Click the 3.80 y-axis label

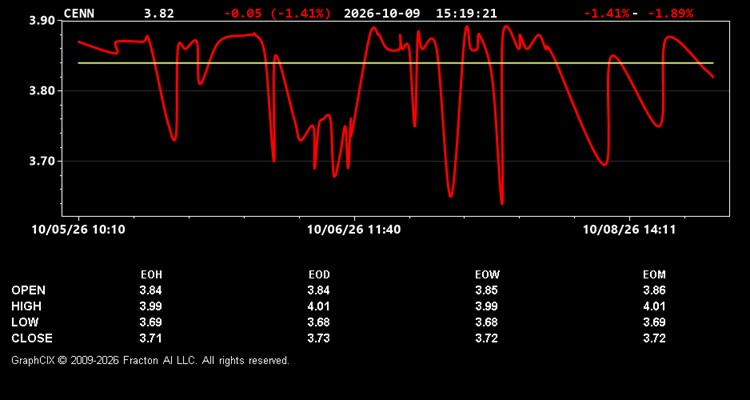pyautogui.click(x=42, y=90)
